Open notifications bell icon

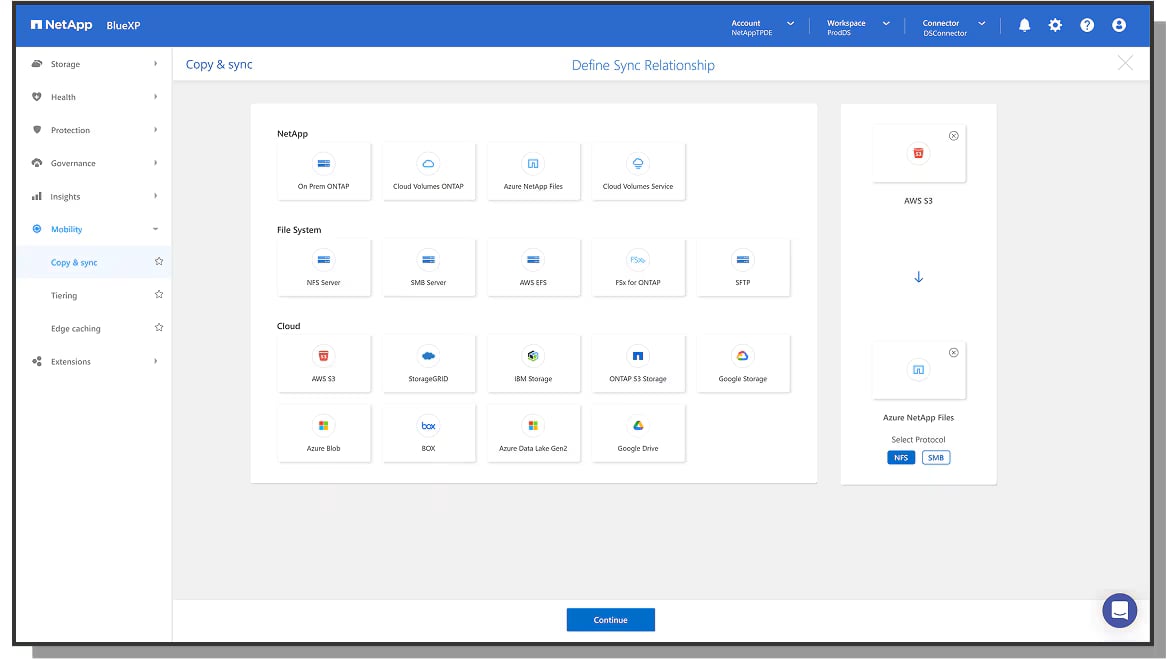click(x=1024, y=26)
